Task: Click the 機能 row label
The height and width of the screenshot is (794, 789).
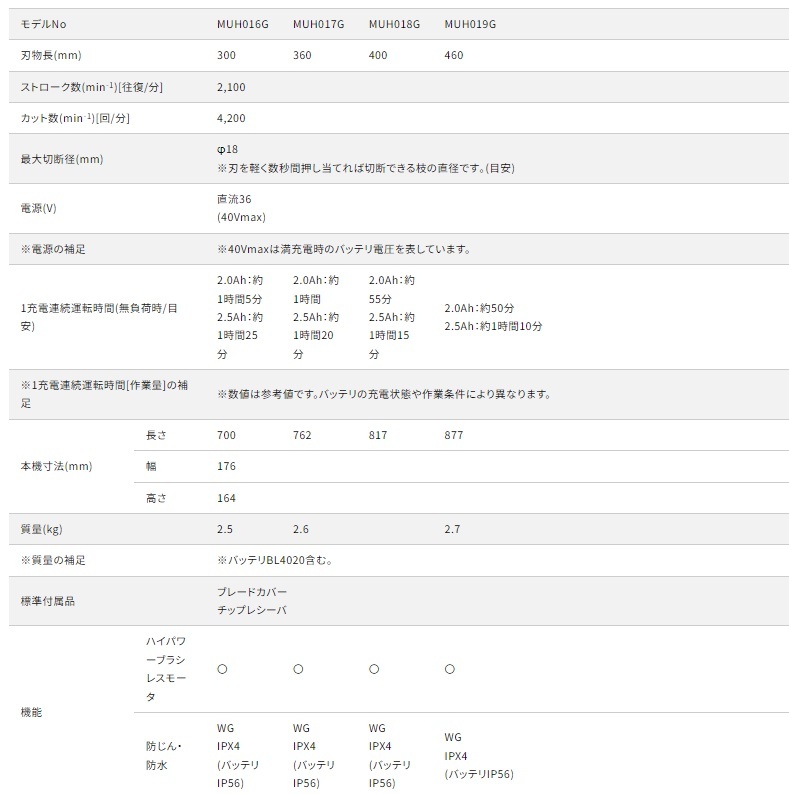Action: [x=31, y=712]
